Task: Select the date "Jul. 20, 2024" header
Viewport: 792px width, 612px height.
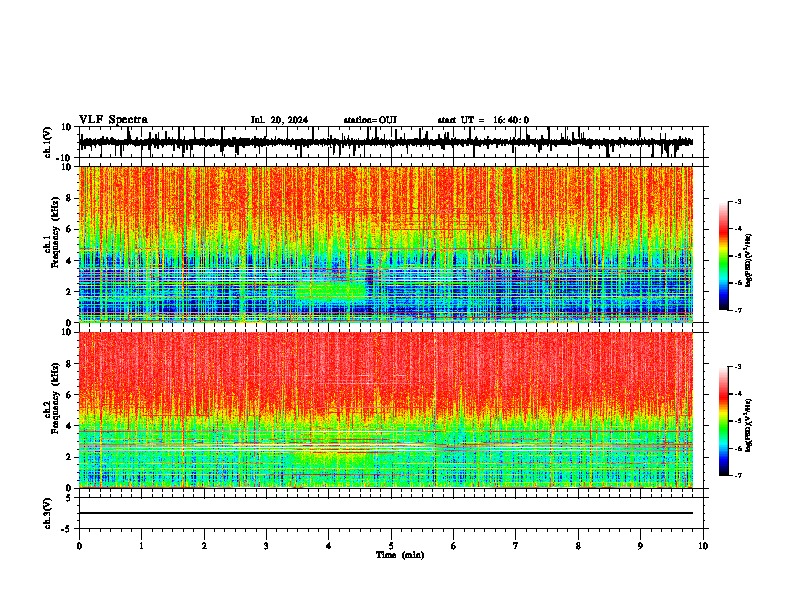Action: click(x=279, y=120)
